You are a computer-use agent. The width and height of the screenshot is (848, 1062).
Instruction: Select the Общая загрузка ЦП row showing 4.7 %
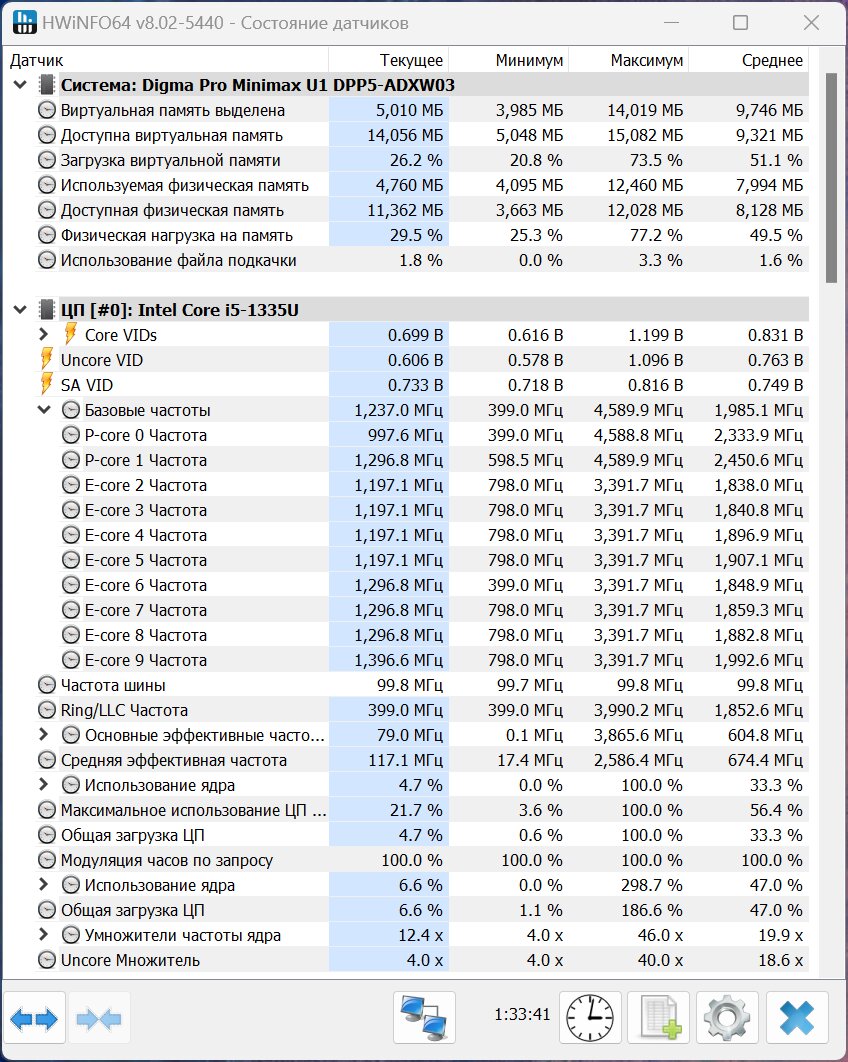point(133,835)
